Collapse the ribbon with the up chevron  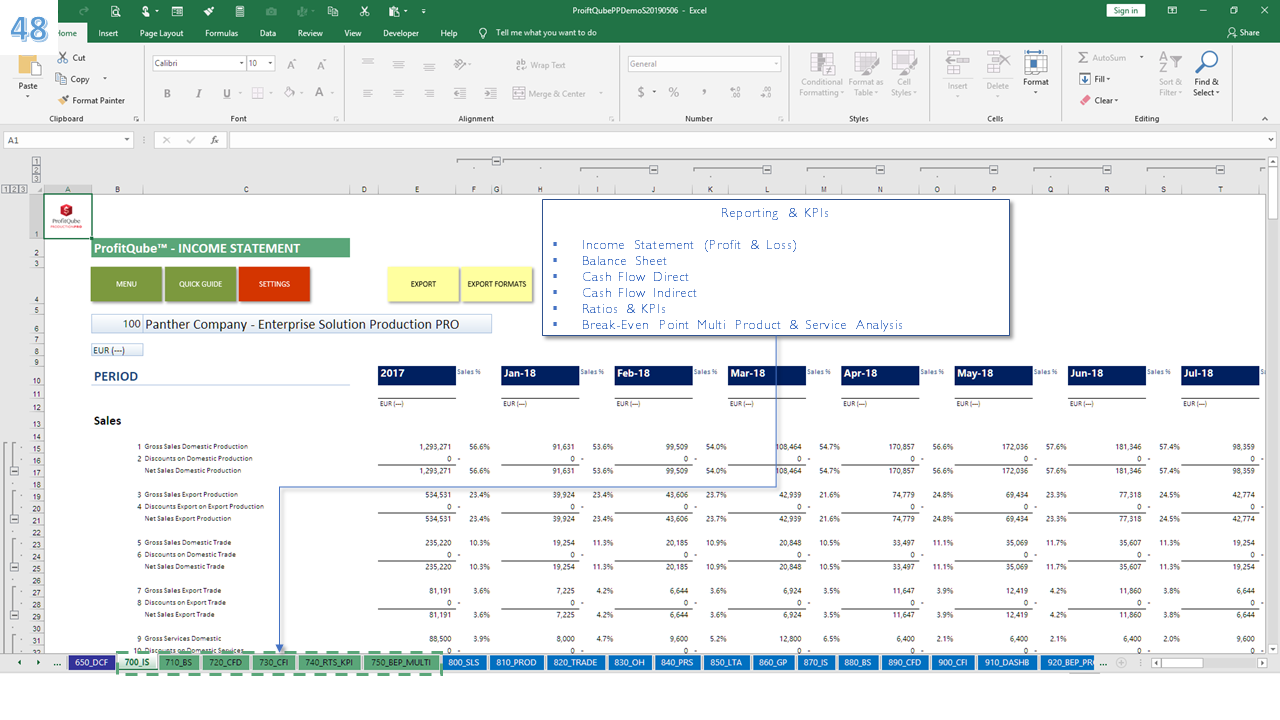coord(1267,120)
